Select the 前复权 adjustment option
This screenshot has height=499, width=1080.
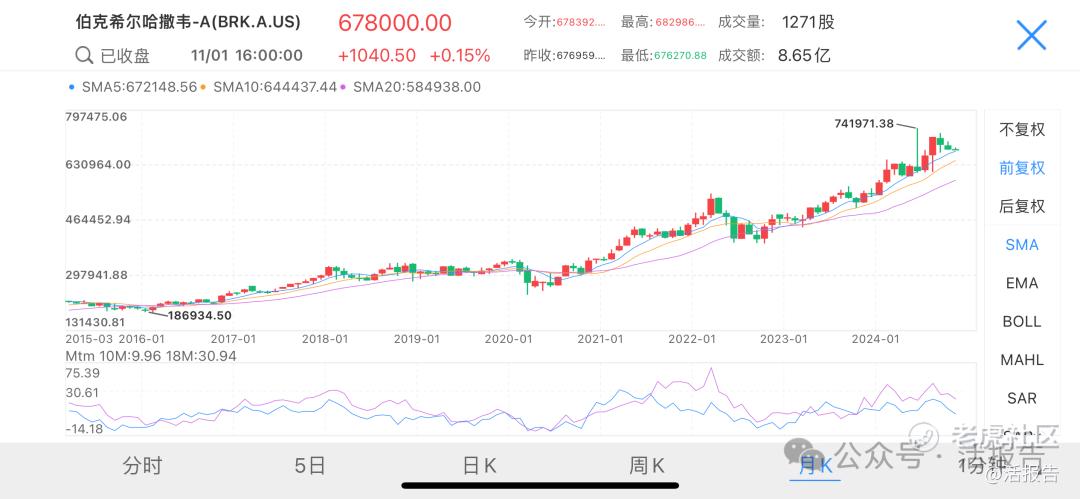pos(1022,167)
